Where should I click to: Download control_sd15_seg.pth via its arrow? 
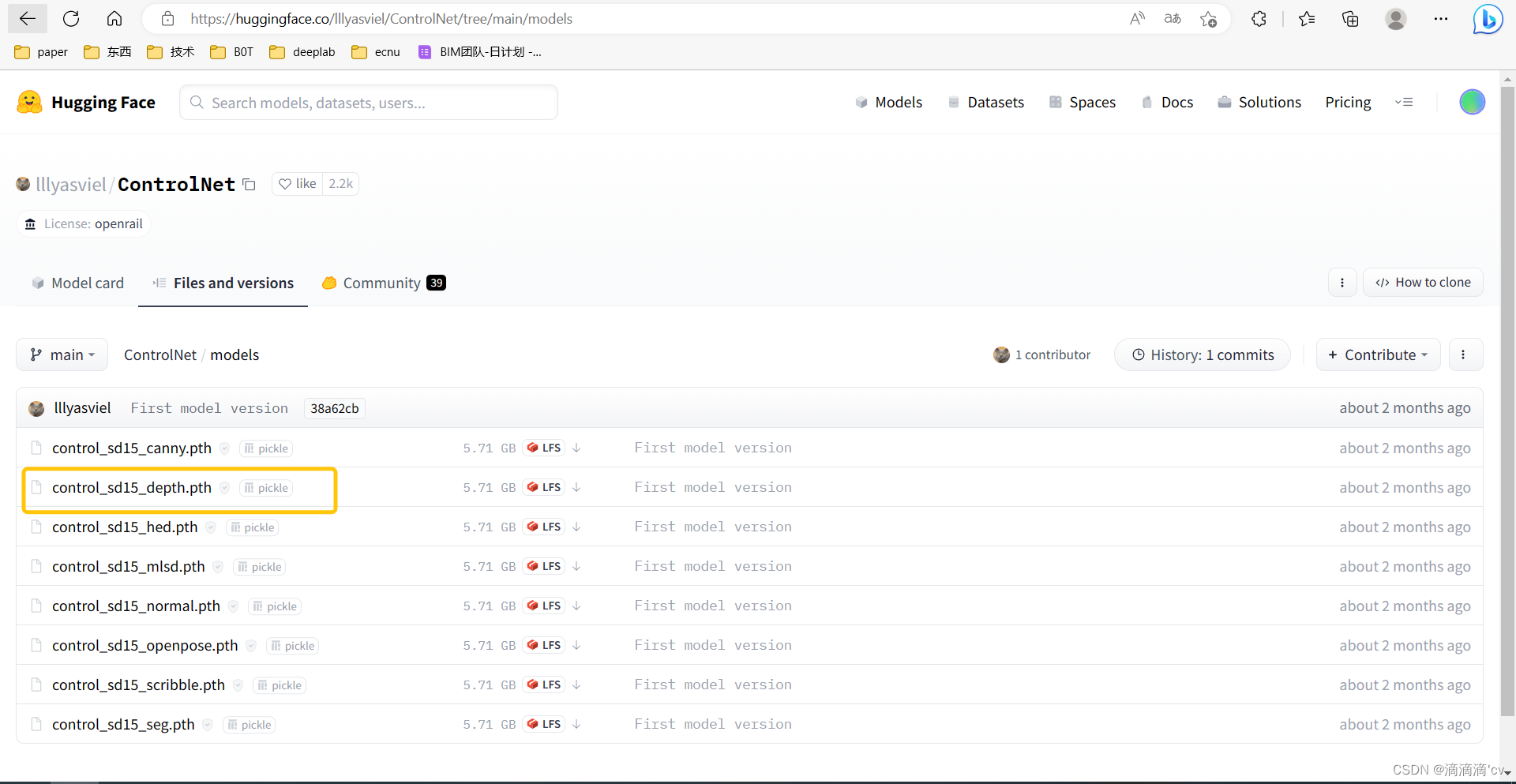coord(576,724)
